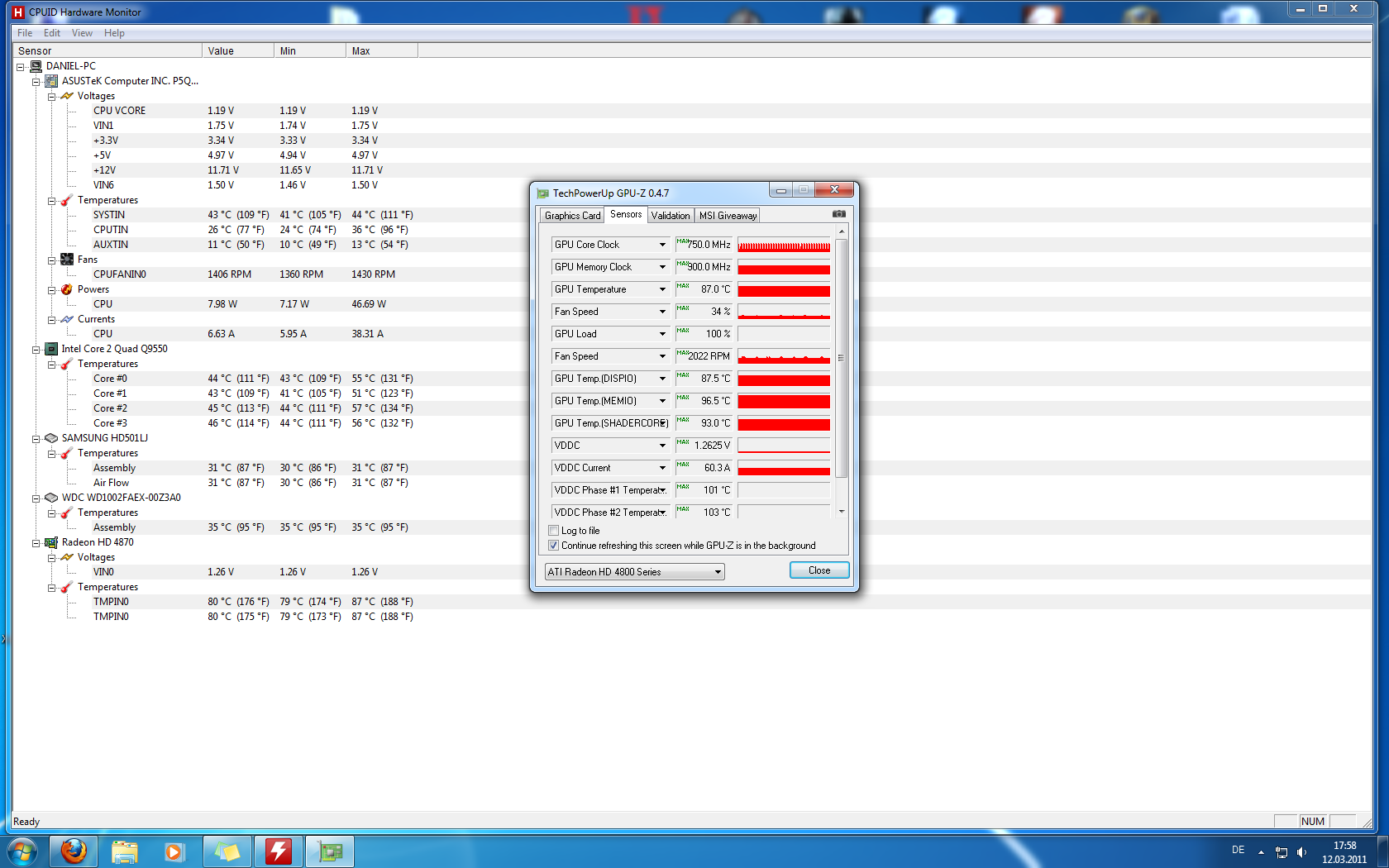
Task: Open the VDDC Current dropdown
Action: click(662, 468)
